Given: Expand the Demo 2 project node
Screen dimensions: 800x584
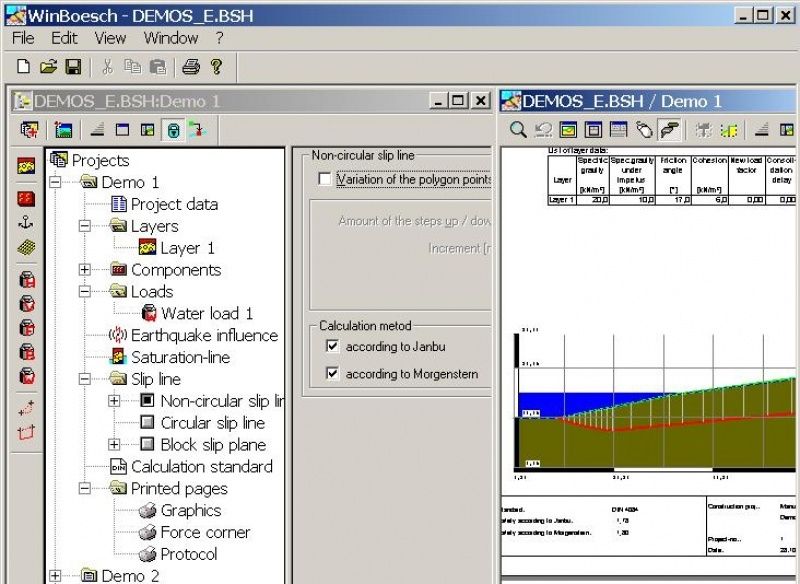Looking at the screenshot, I should (55, 576).
